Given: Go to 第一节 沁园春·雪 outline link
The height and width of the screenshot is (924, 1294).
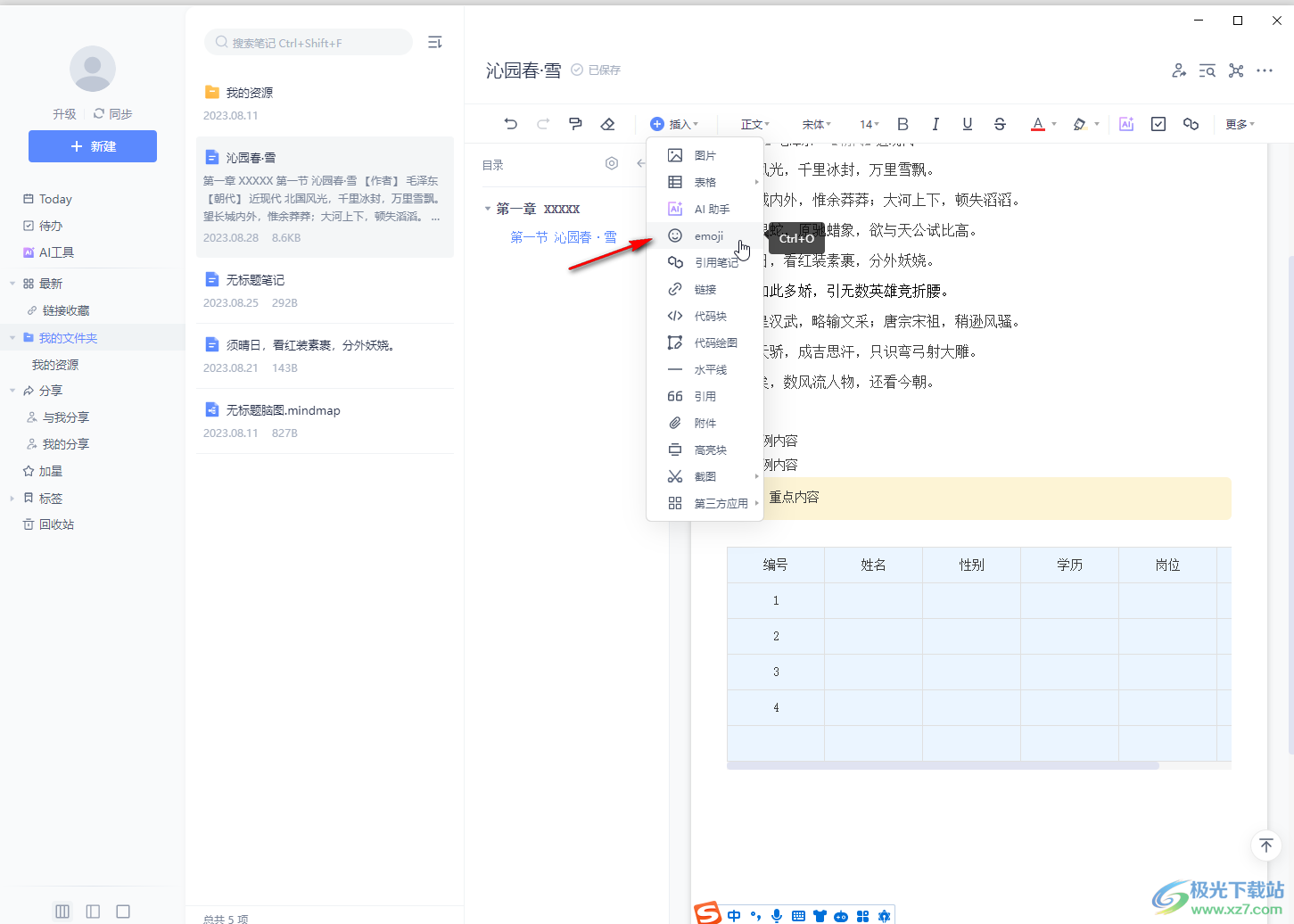Looking at the screenshot, I should 564,237.
